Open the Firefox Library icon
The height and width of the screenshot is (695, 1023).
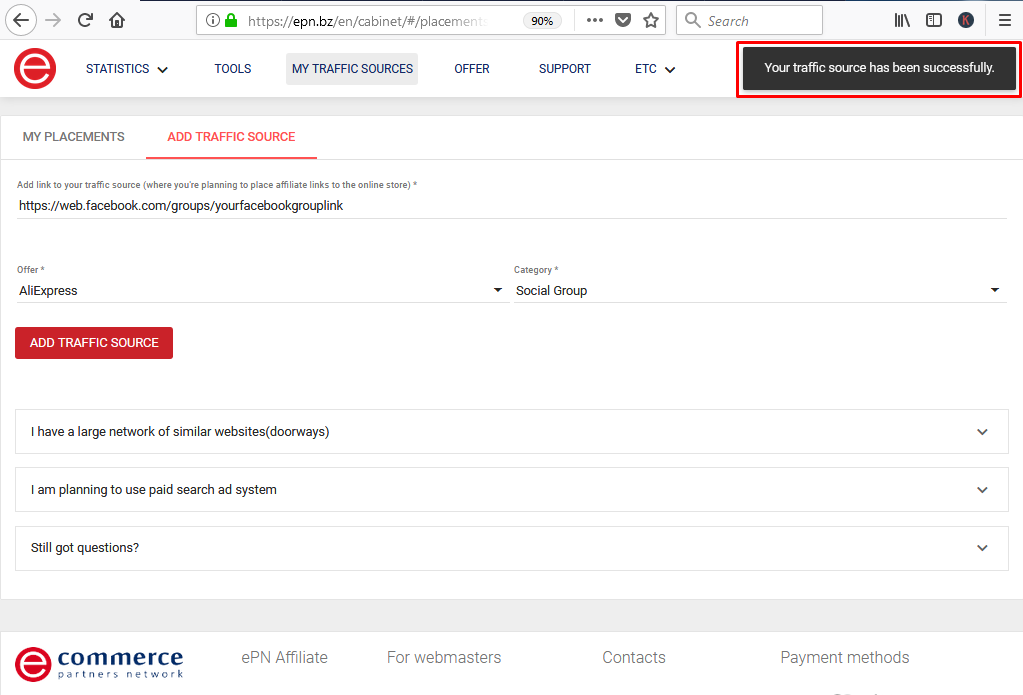coord(901,20)
